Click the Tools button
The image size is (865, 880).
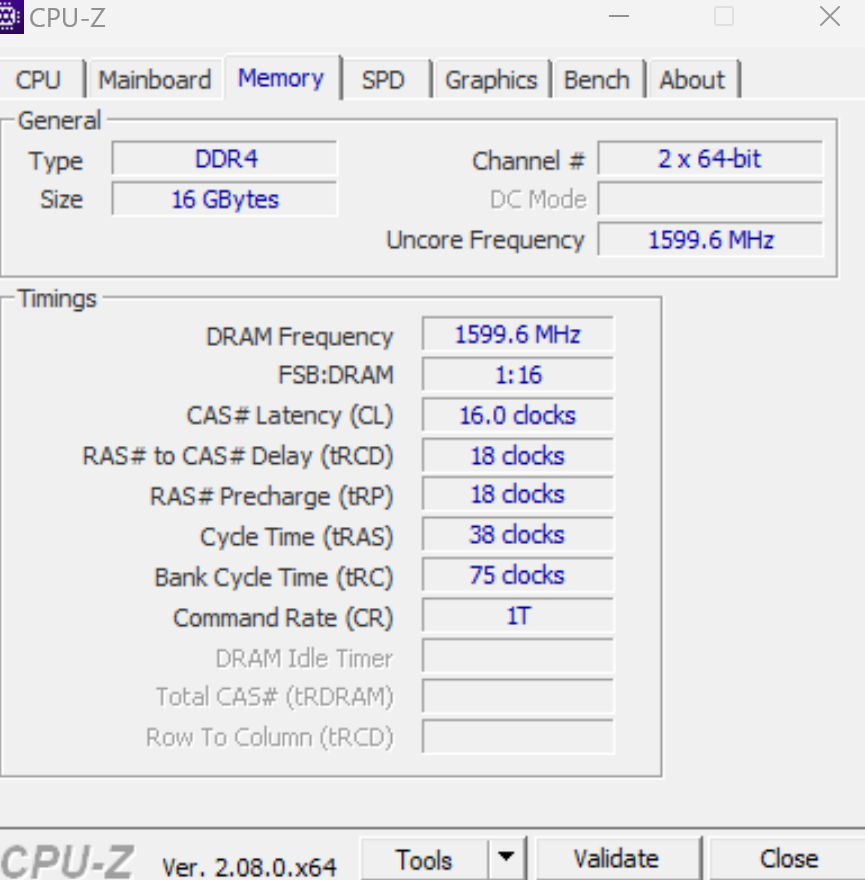424,859
